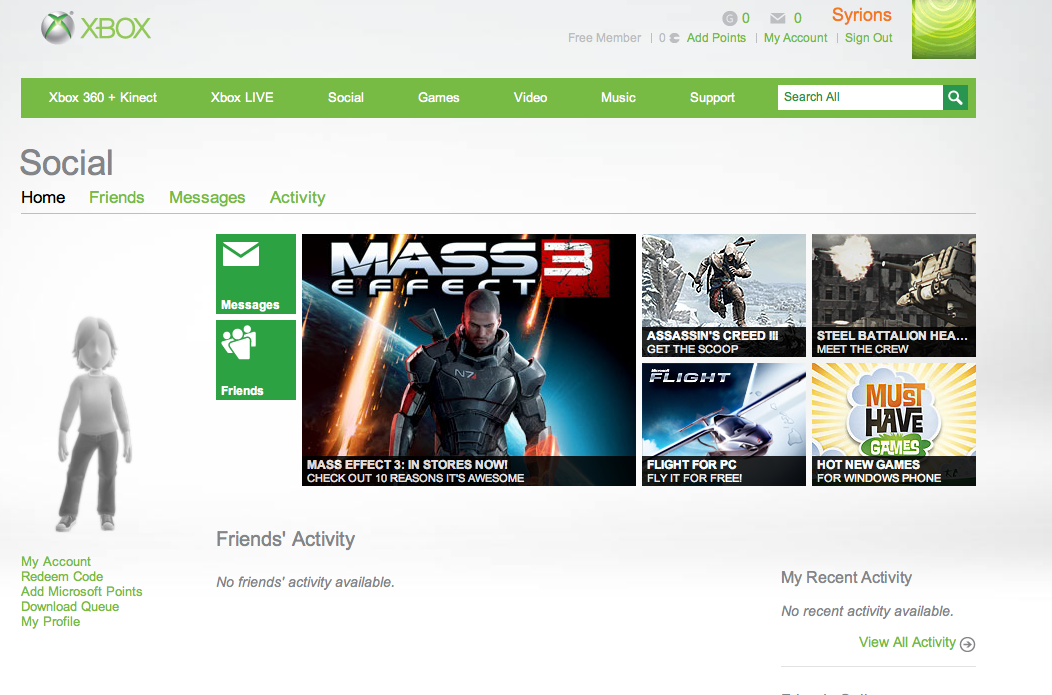Open the My Profile link
1052x695 pixels.
[x=50, y=622]
